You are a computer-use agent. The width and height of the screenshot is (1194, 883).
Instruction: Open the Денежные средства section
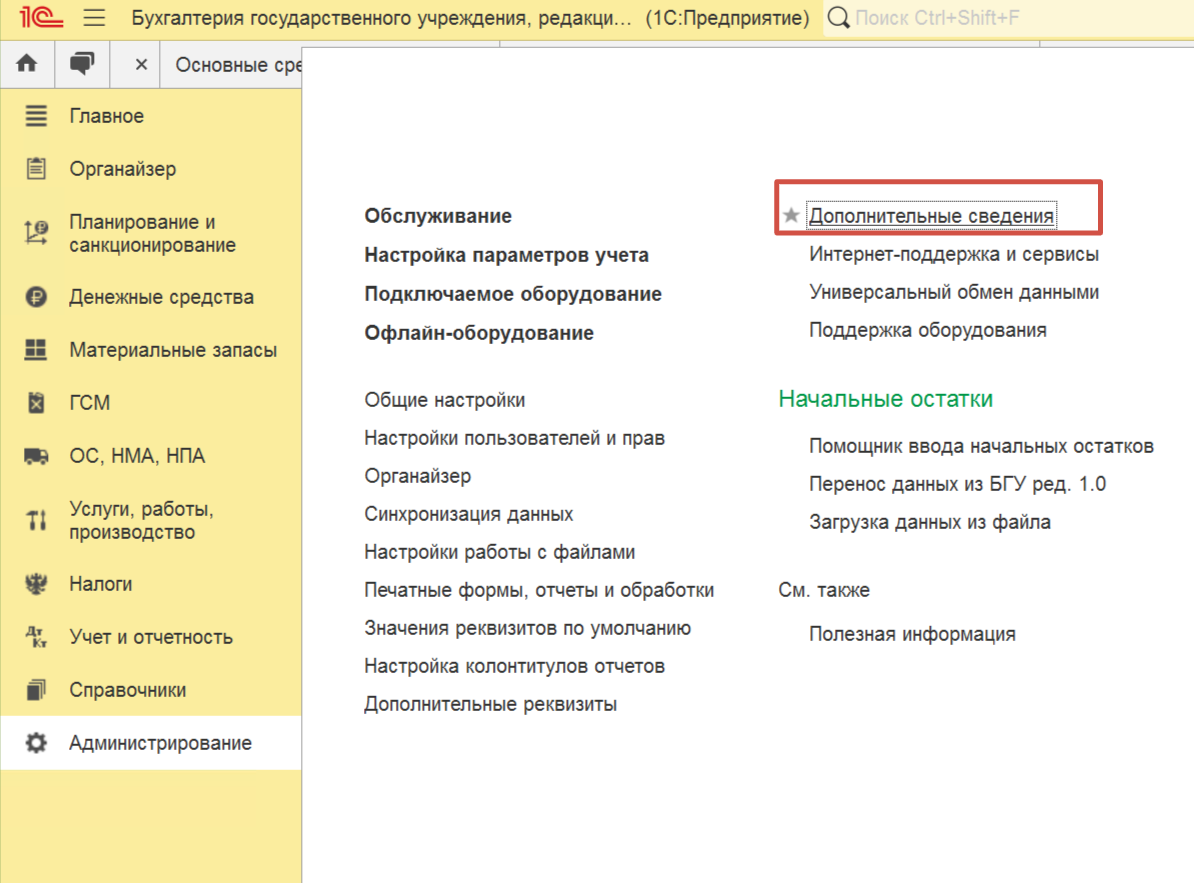161,297
